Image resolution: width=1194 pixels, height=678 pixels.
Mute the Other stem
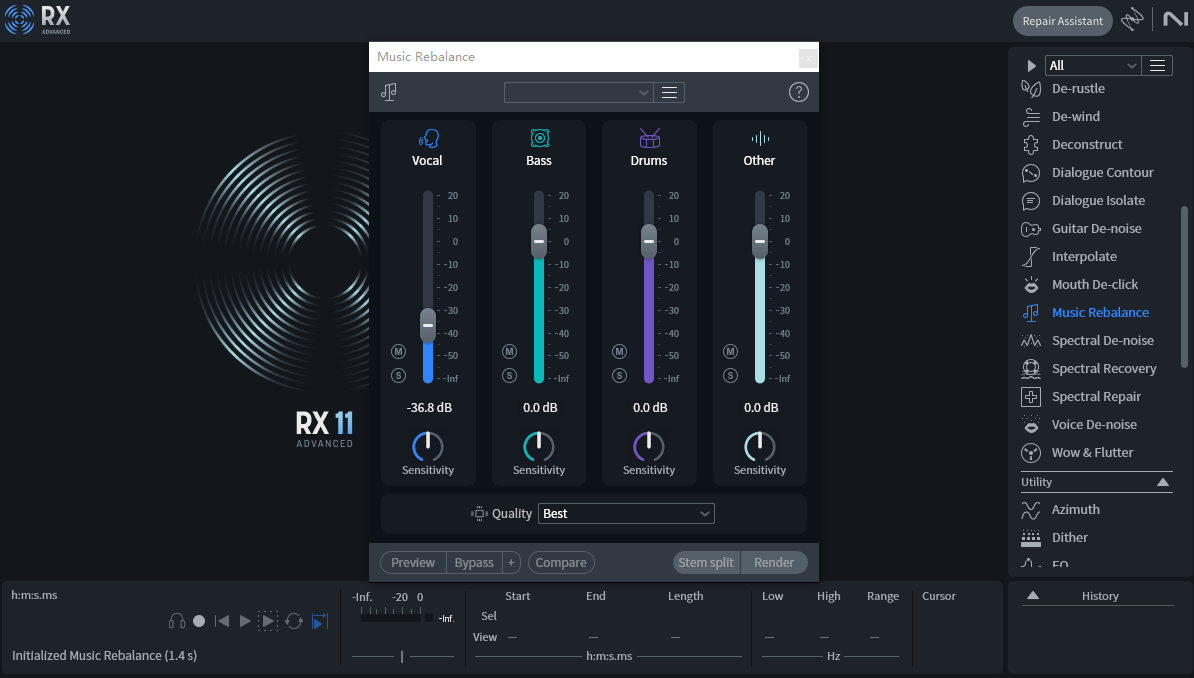point(730,352)
